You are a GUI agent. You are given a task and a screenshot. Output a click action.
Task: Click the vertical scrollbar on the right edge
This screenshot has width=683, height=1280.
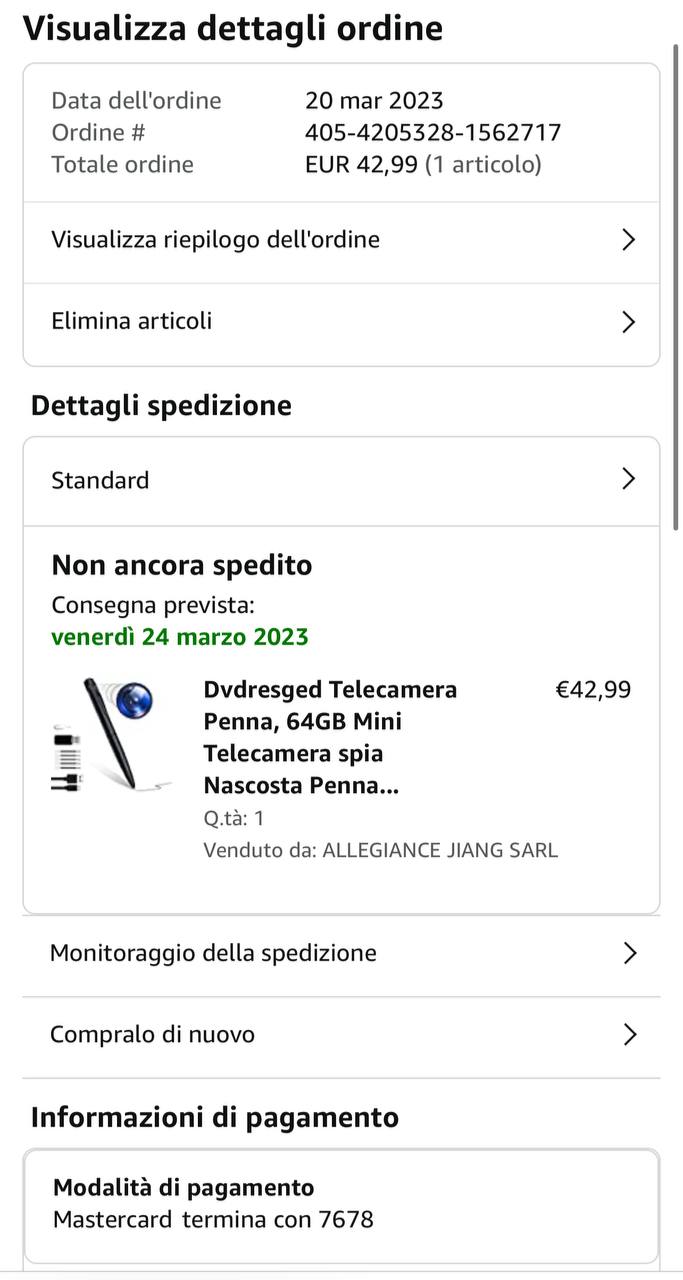(x=678, y=300)
